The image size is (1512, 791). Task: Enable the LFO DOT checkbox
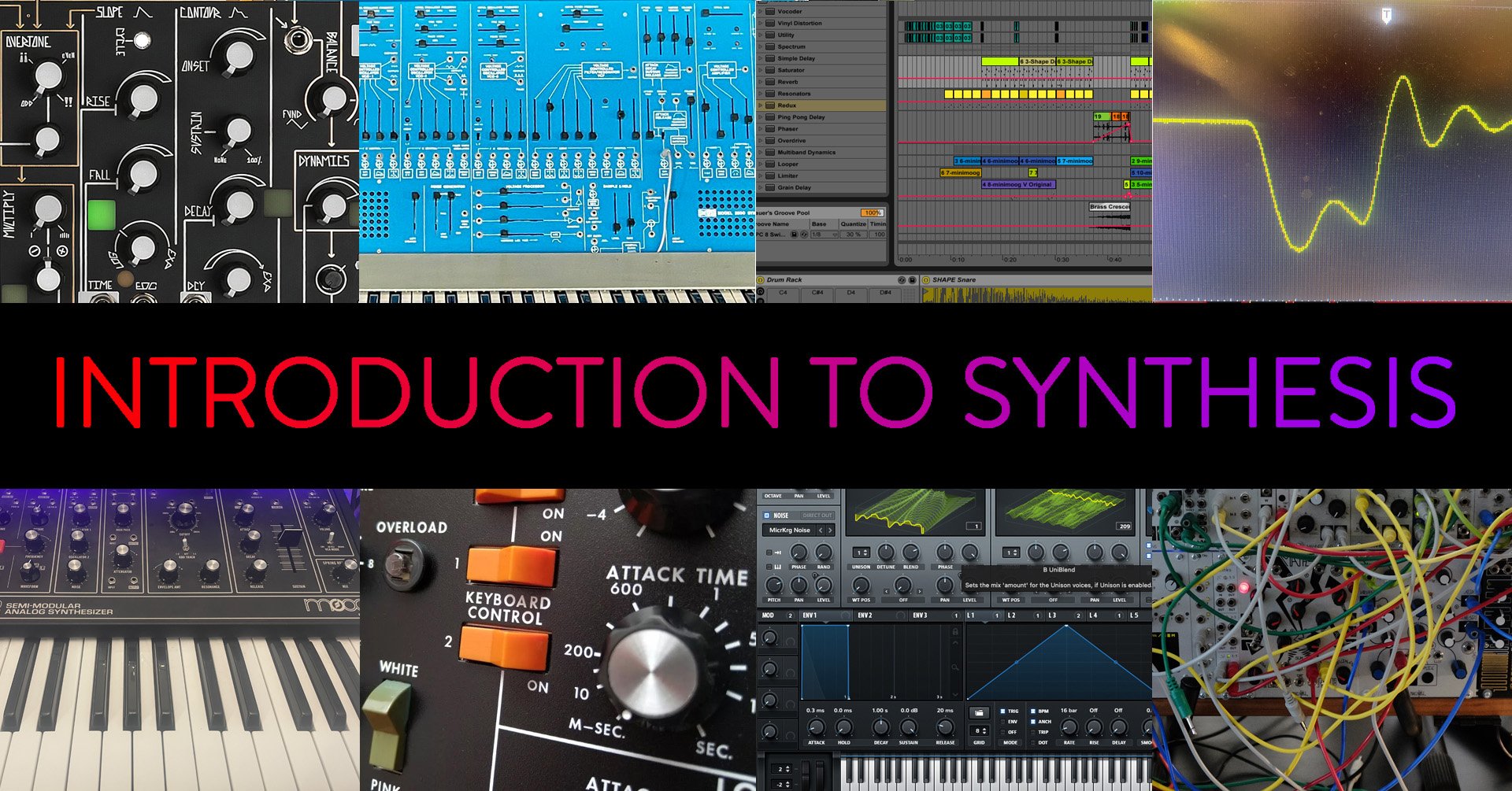pos(1033,742)
